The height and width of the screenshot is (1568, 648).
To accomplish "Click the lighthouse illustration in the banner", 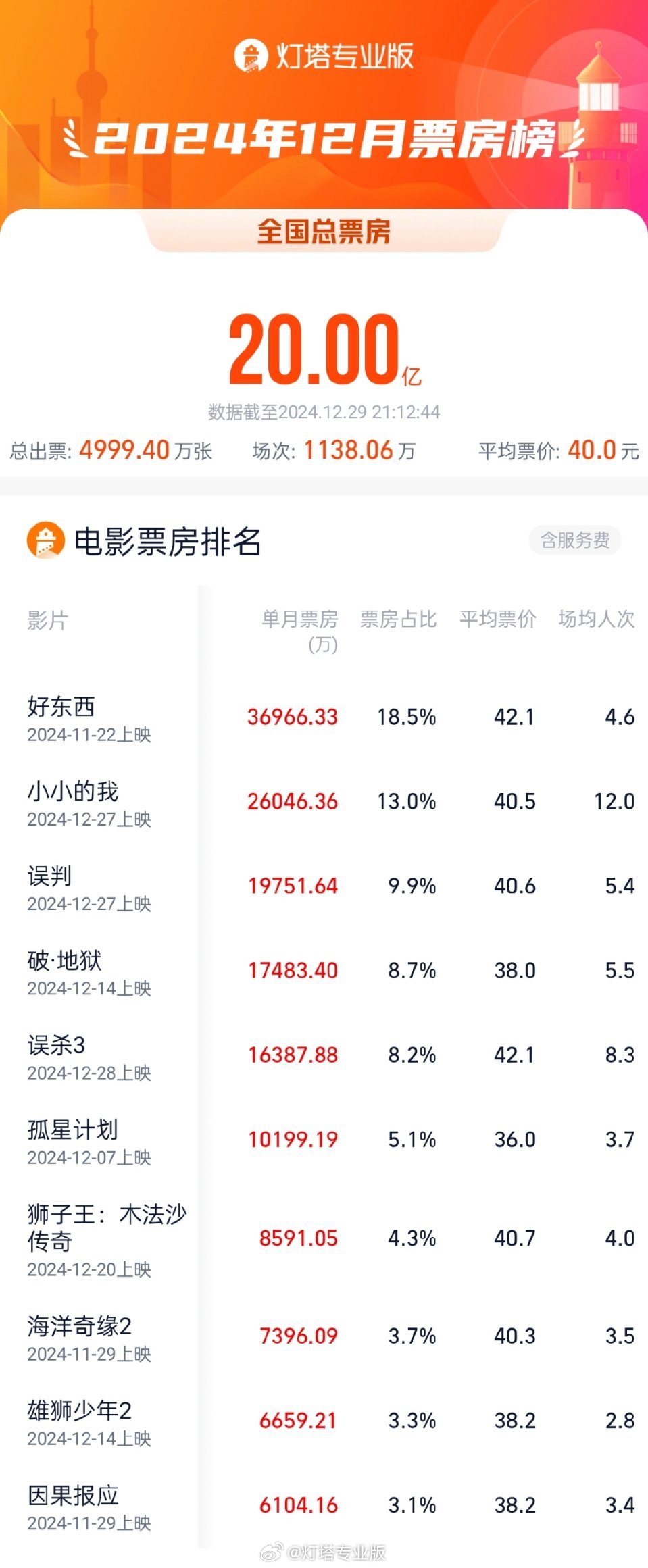I will pyautogui.click(x=598, y=122).
